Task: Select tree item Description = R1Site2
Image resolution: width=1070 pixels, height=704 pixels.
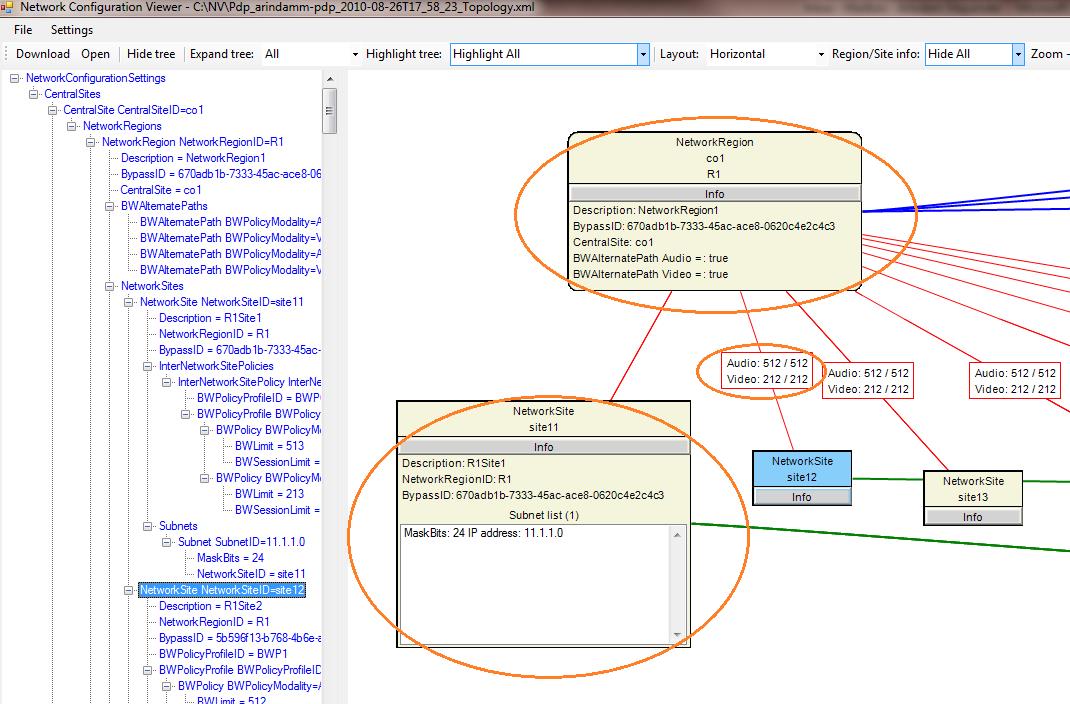Action: point(210,606)
